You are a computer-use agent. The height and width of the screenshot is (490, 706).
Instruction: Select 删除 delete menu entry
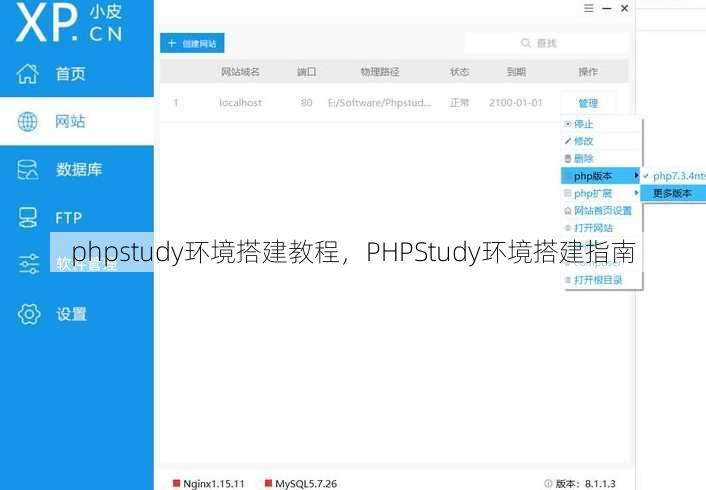point(601,159)
